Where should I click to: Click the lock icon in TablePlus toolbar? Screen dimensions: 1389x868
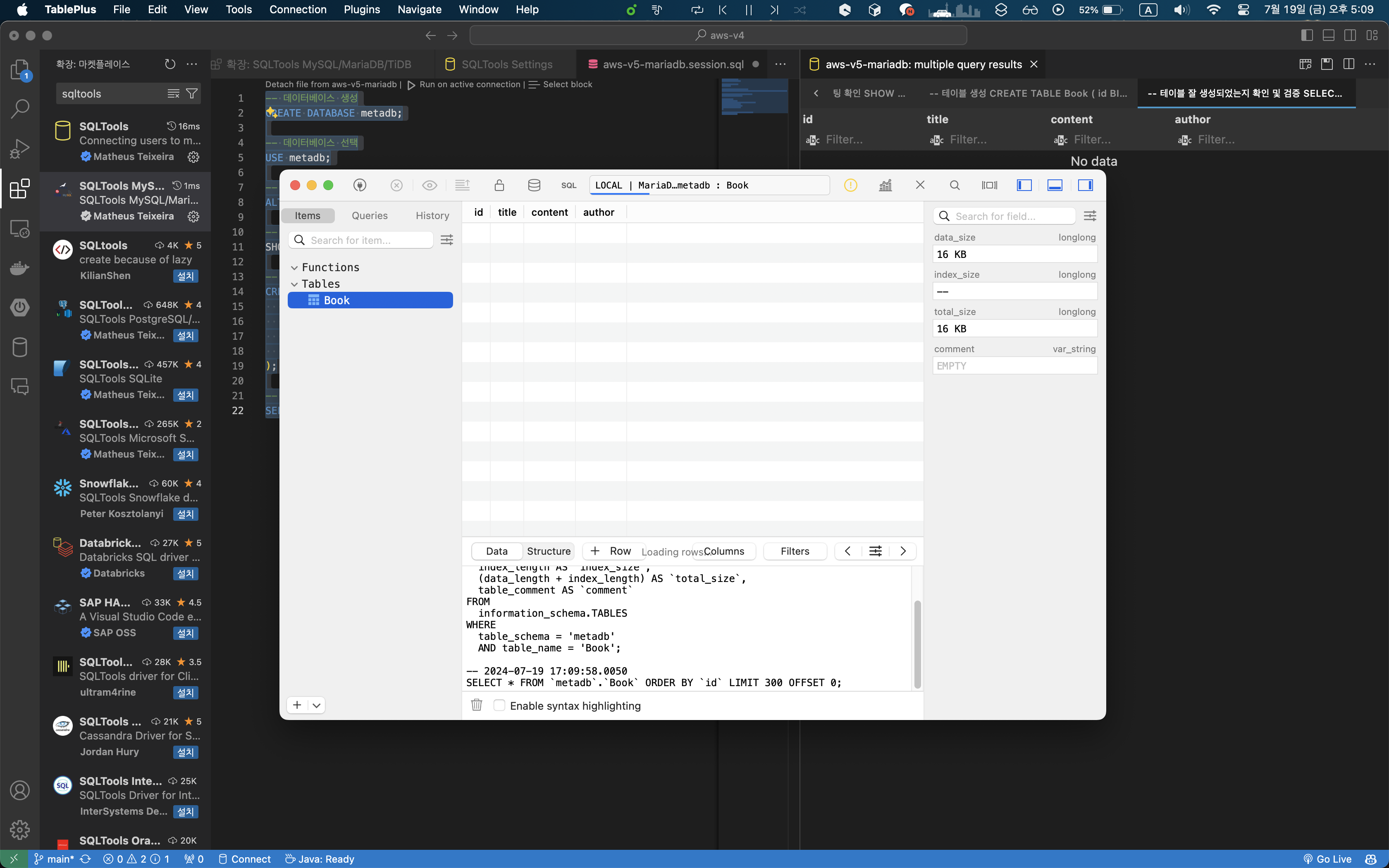499,185
